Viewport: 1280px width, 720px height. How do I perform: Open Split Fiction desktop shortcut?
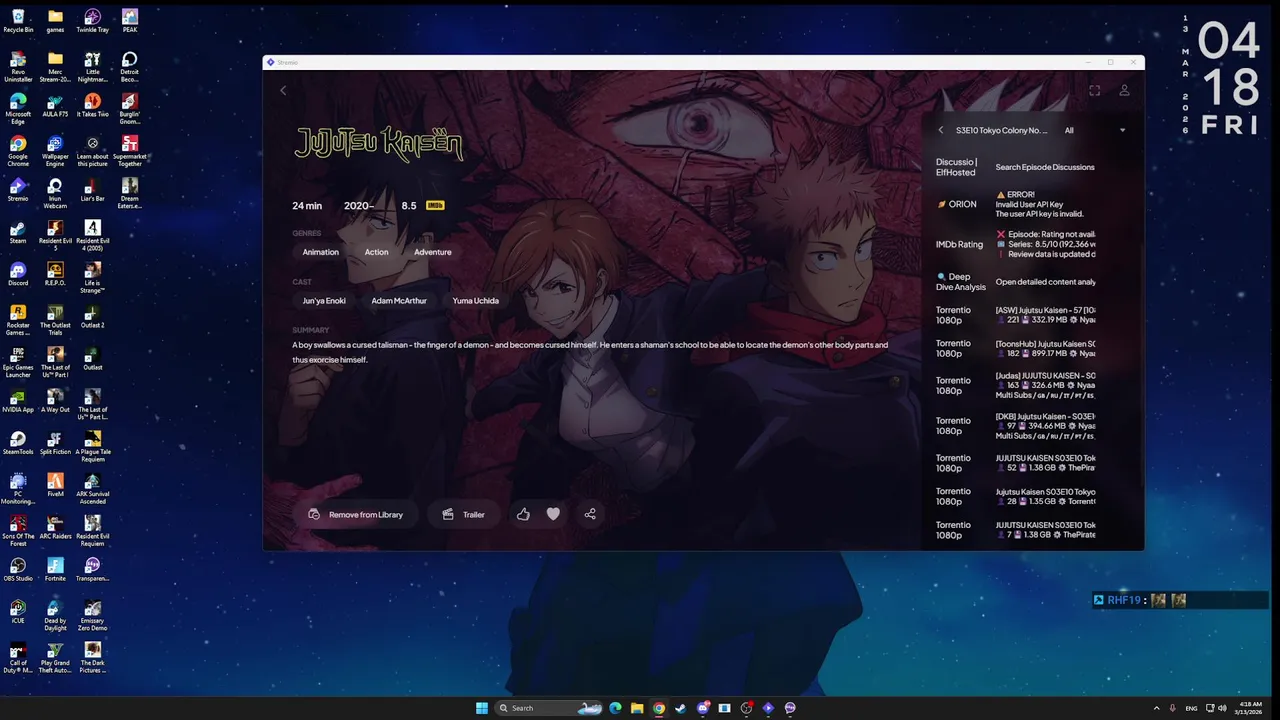coord(55,442)
